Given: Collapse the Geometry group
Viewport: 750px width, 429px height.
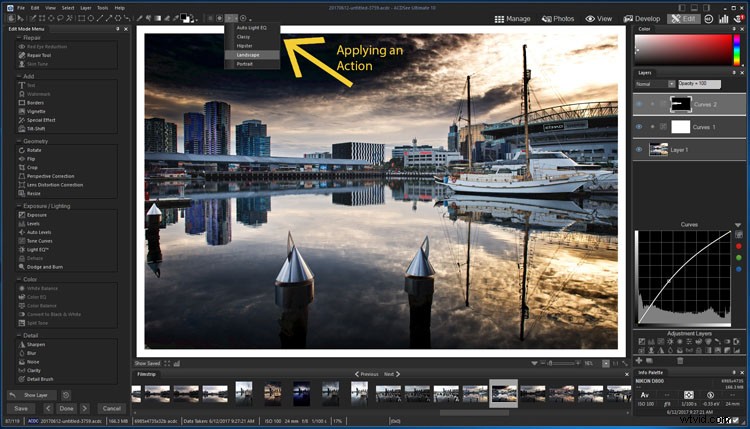Looking at the screenshot, I should [x=19, y=141].
